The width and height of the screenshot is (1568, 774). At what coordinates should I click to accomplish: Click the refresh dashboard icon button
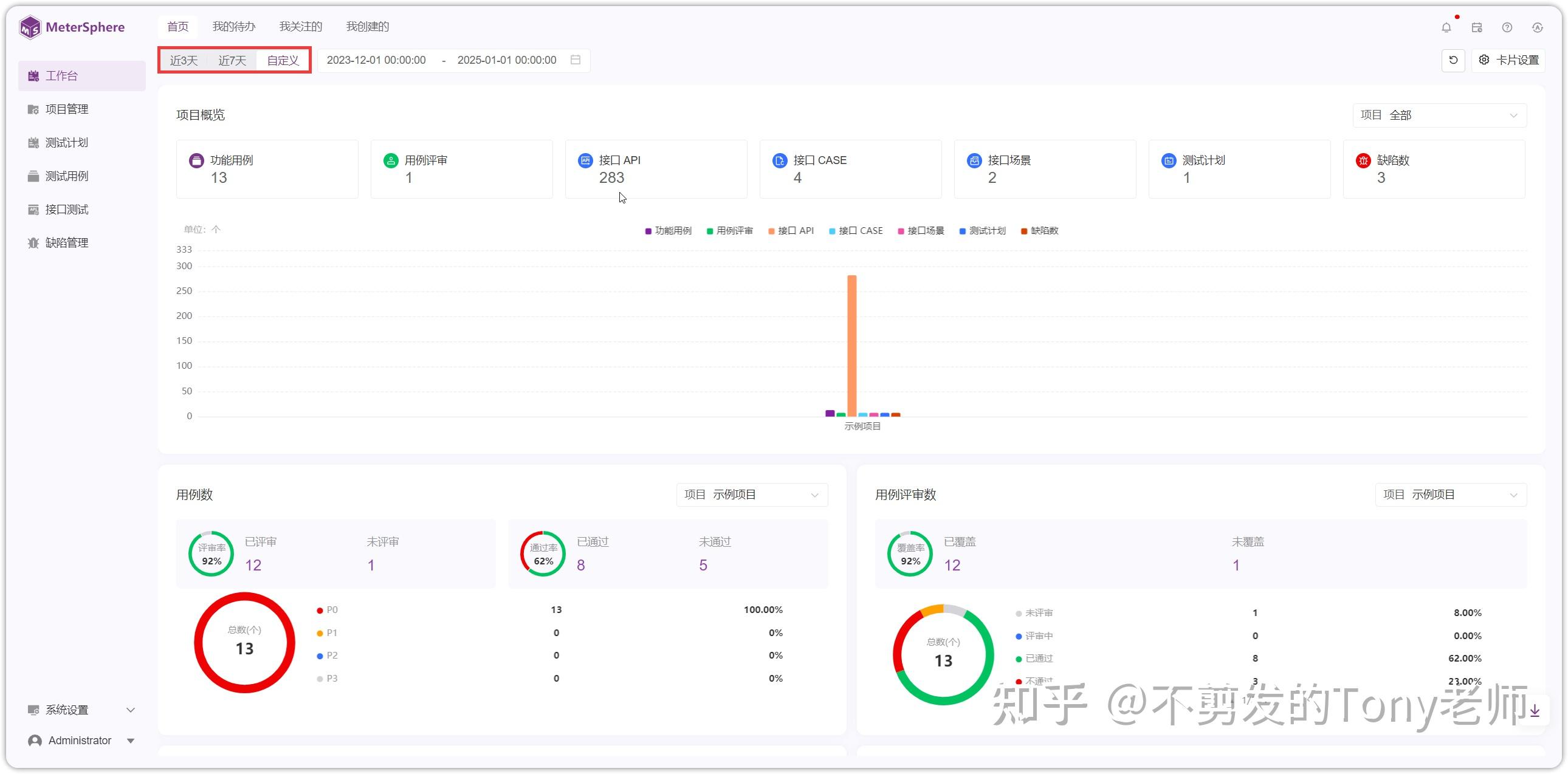tap(1453, 60)
